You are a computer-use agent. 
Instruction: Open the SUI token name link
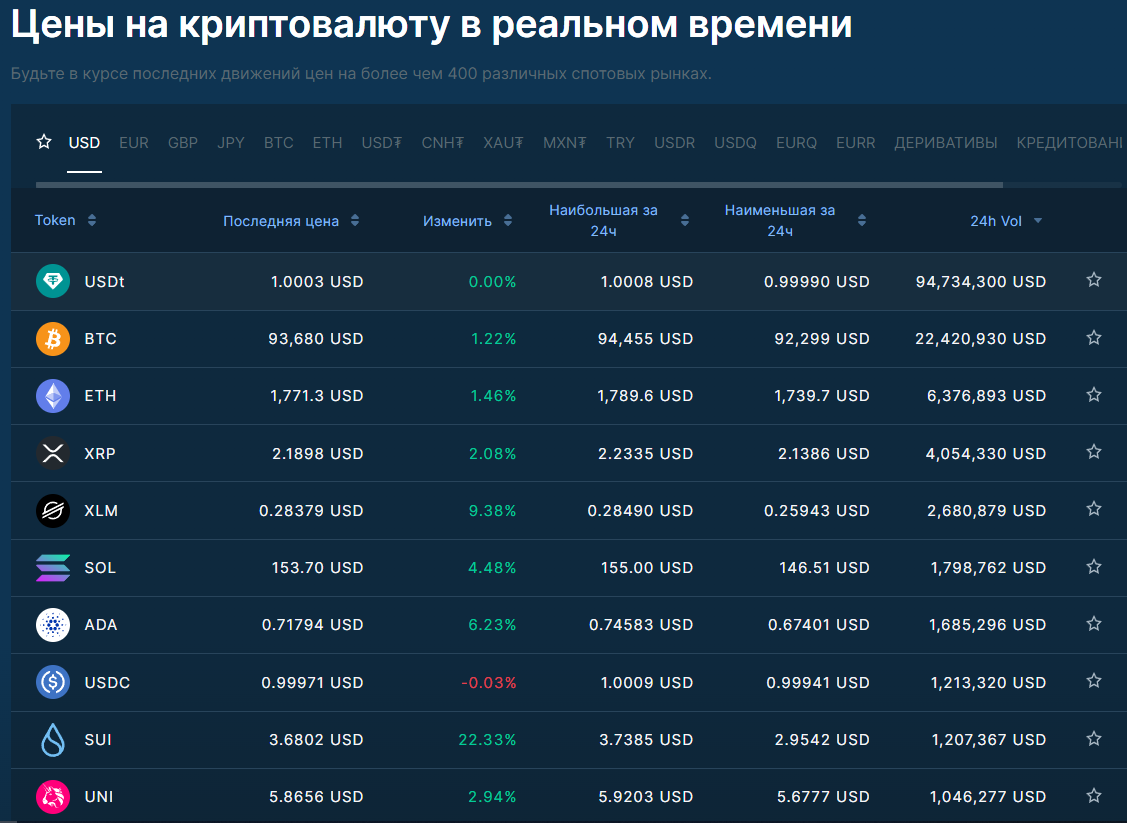98,740
